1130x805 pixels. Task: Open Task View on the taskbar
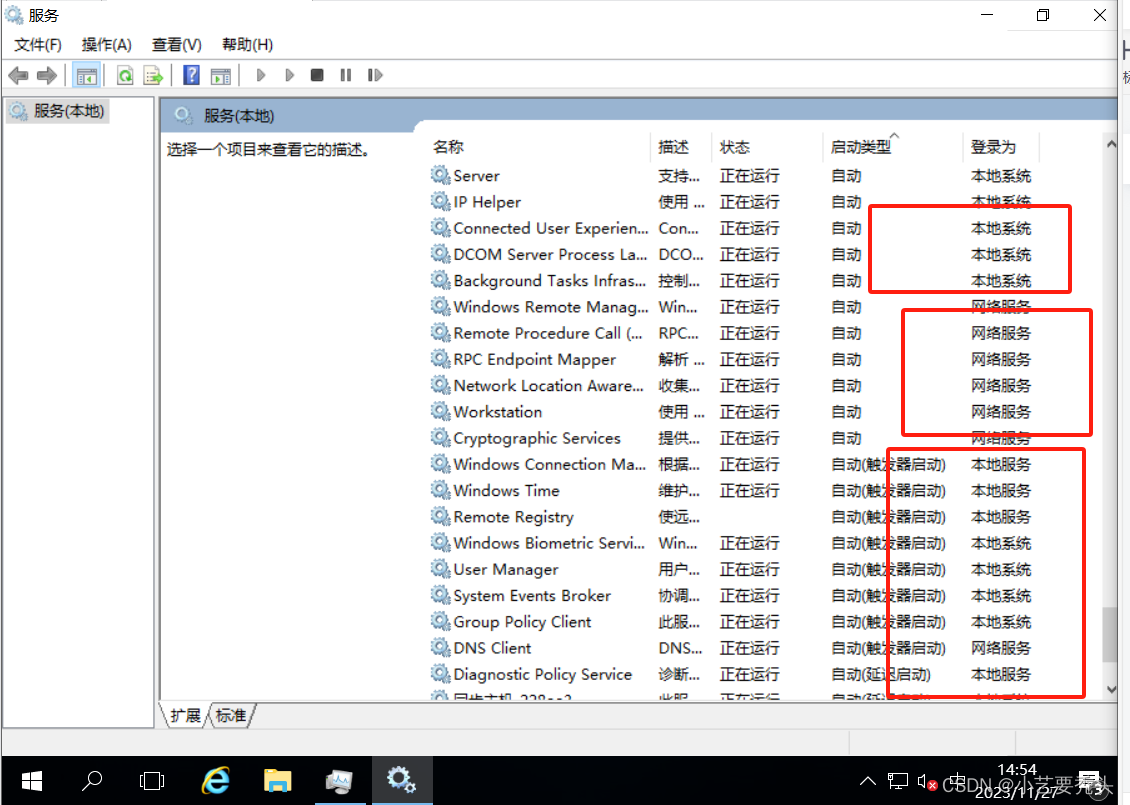[152, 781]
